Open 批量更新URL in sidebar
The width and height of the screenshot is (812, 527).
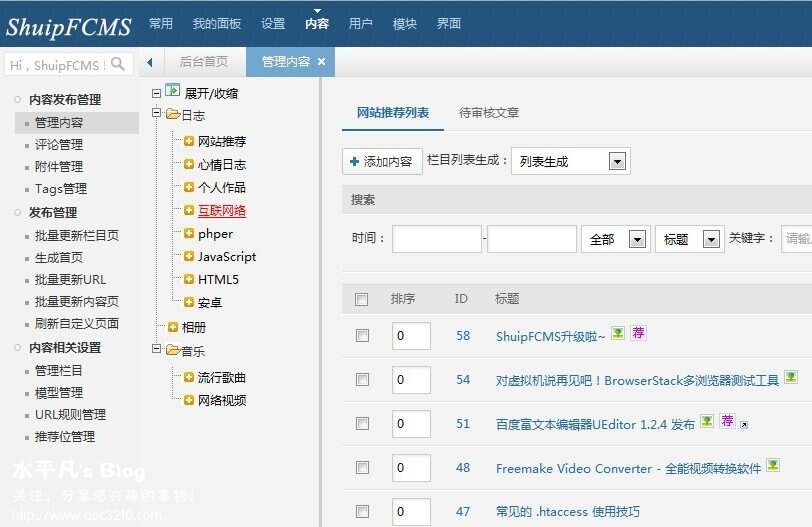70,280
